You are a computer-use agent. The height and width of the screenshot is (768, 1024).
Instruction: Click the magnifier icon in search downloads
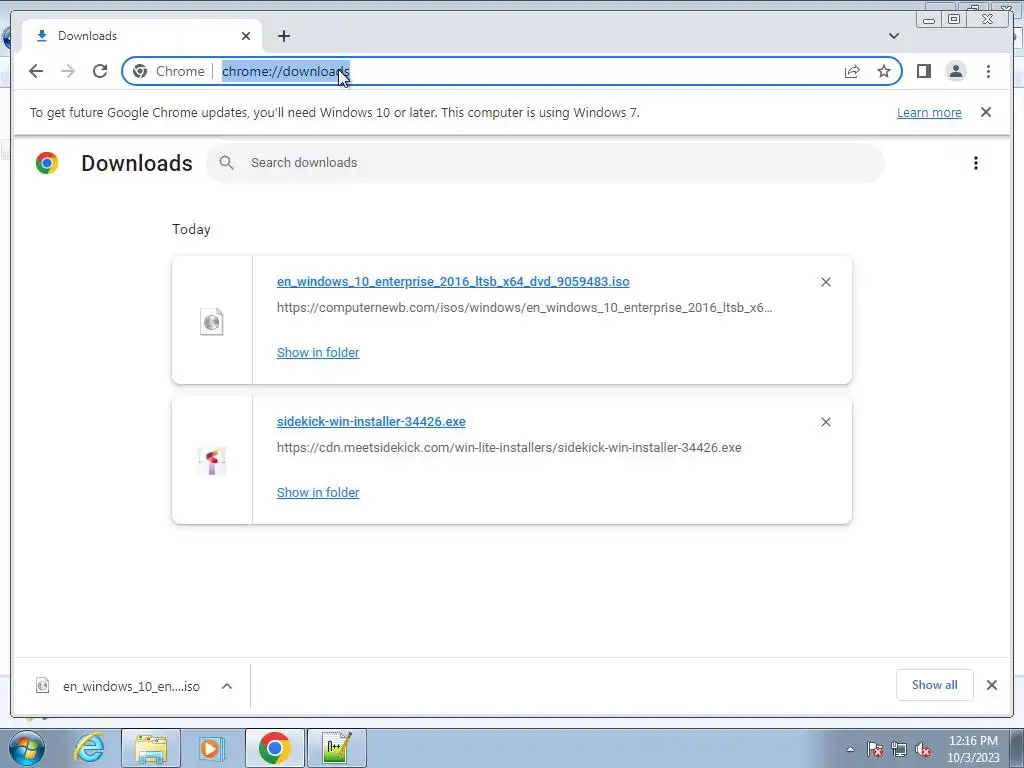[226, 163]
